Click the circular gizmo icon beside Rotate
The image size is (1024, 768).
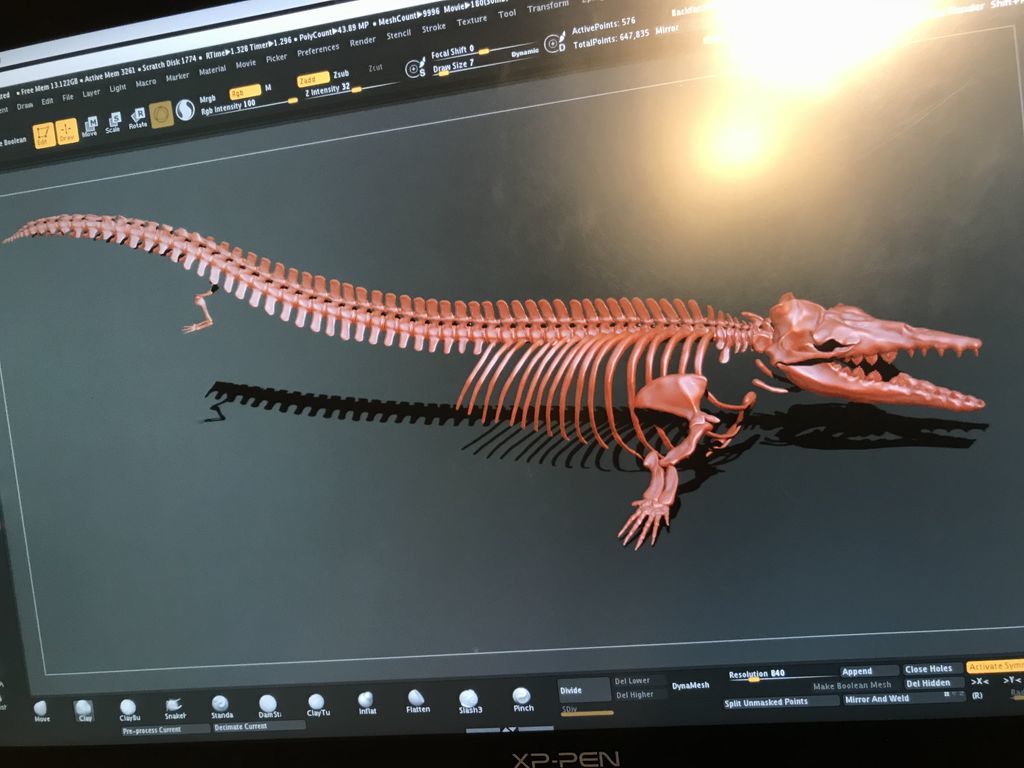click(x=161, y=114)
